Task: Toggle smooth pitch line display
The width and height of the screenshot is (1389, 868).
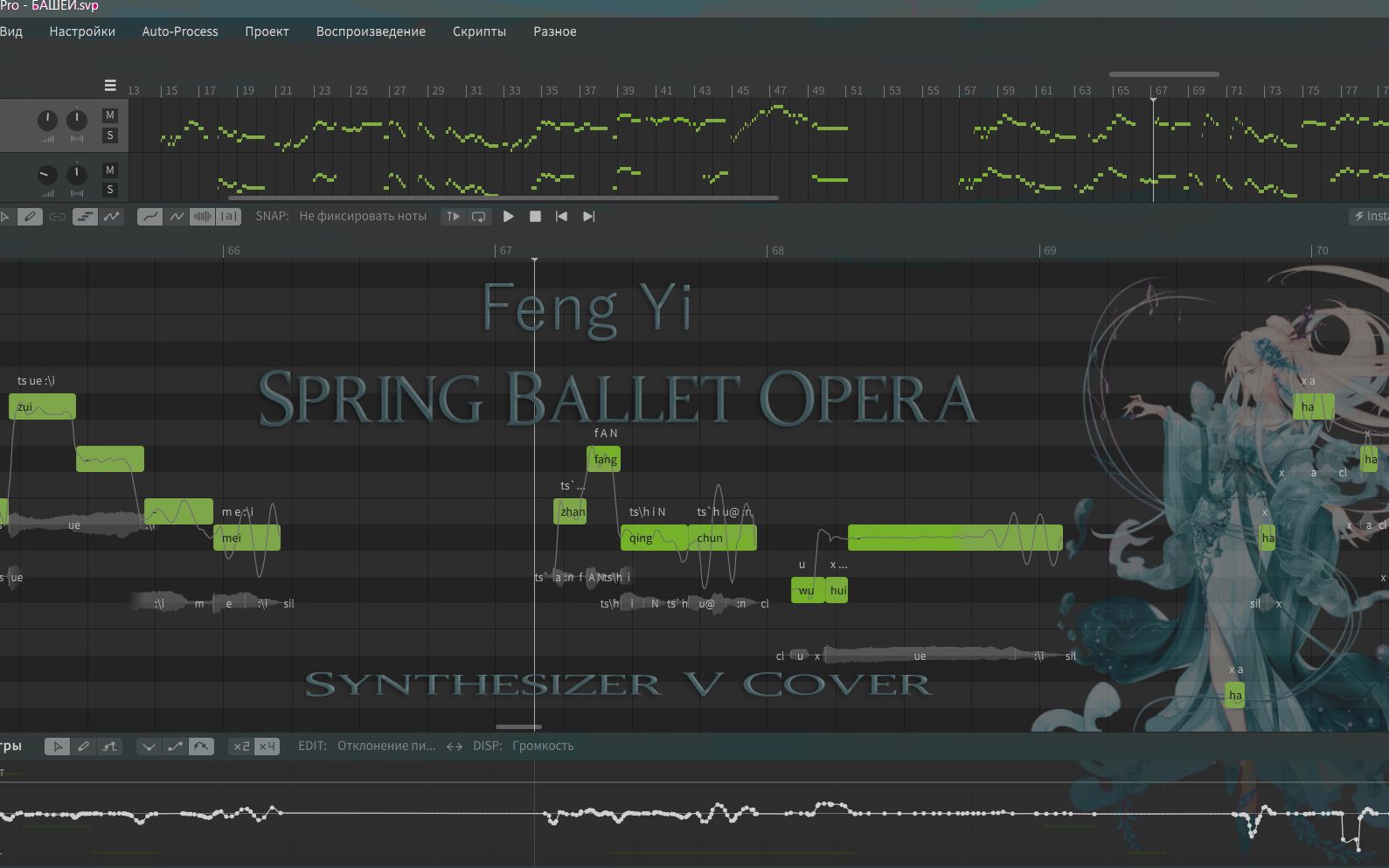Action: pyautogui.click(x=149, y=217)
